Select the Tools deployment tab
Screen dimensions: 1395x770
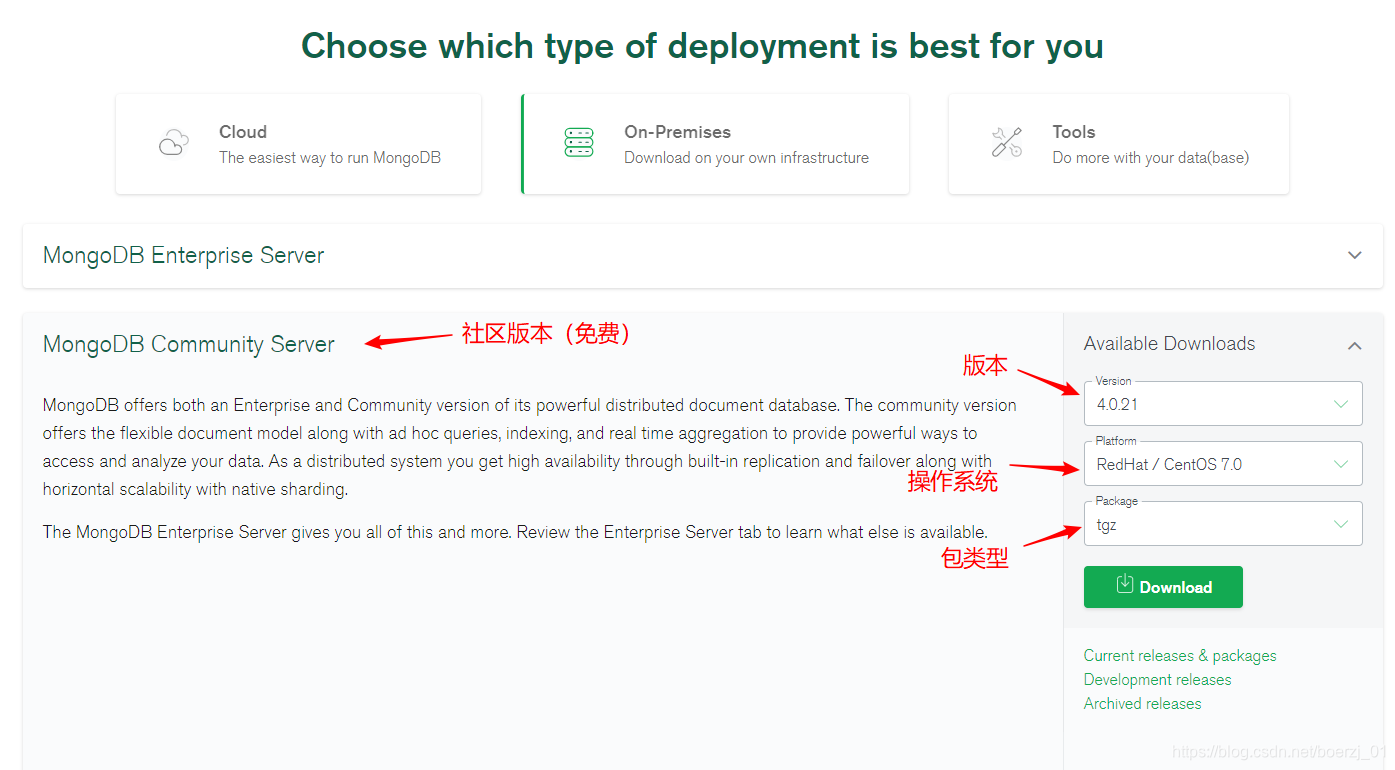coord(1119,144)
